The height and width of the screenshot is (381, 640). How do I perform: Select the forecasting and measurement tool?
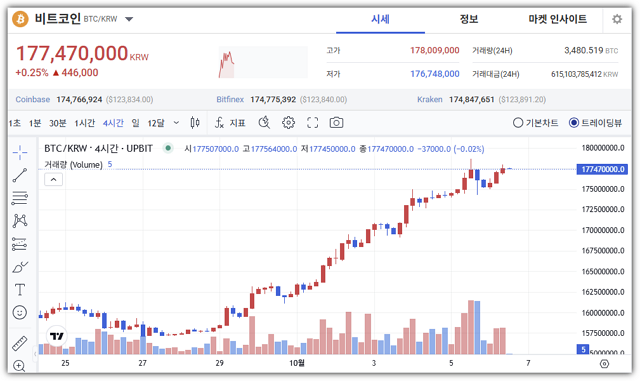pyautogui.click(x=20, y=244)
